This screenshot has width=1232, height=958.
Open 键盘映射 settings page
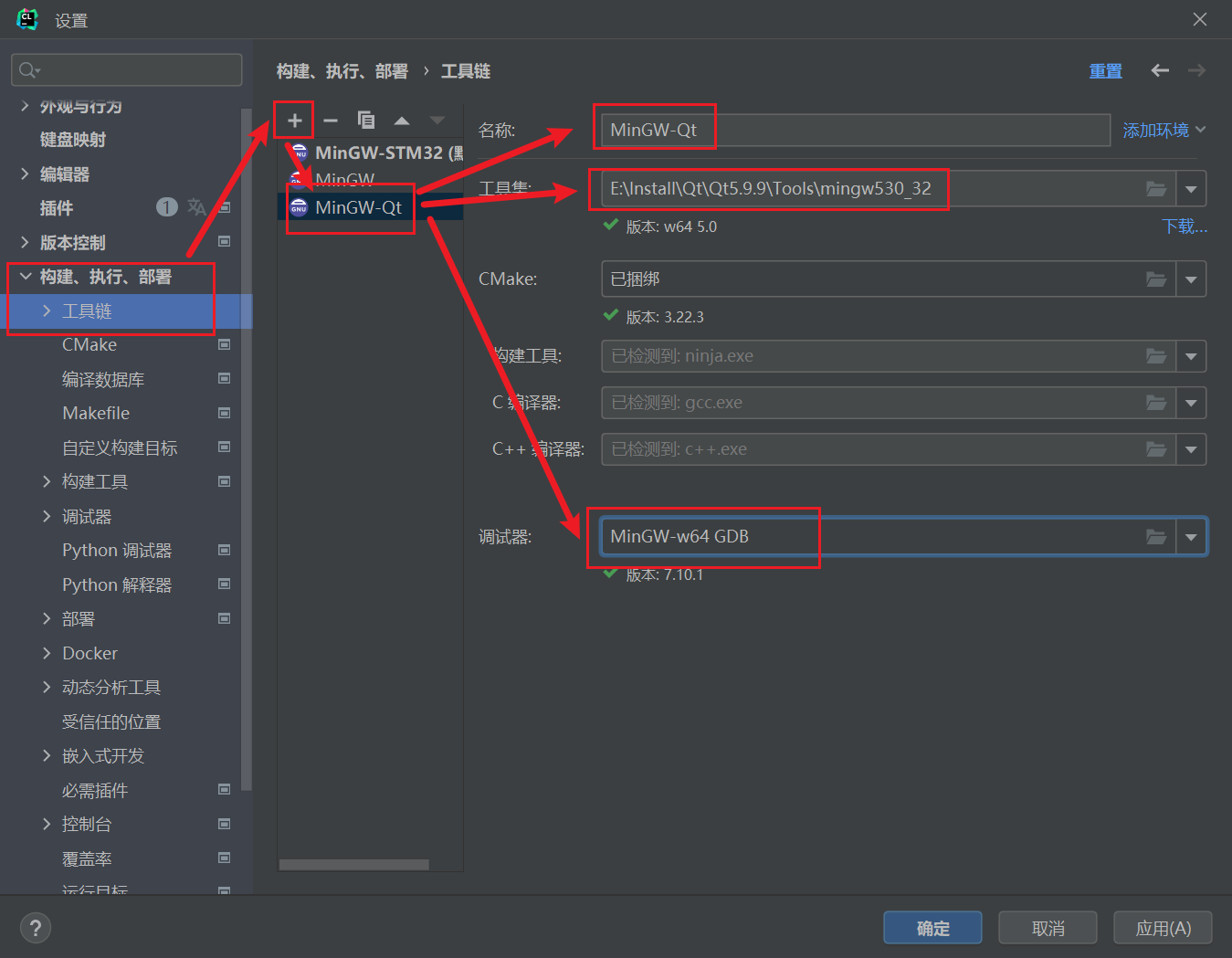pyautogui.click(x=73, y=140)
